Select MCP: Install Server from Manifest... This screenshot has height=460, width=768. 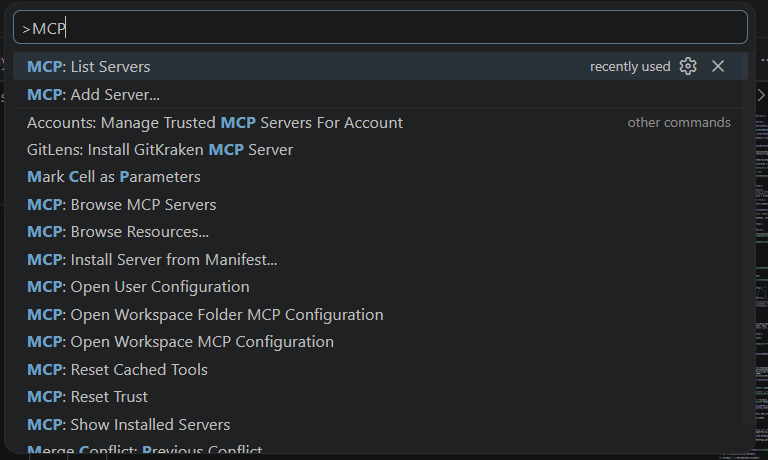[380, 259]
